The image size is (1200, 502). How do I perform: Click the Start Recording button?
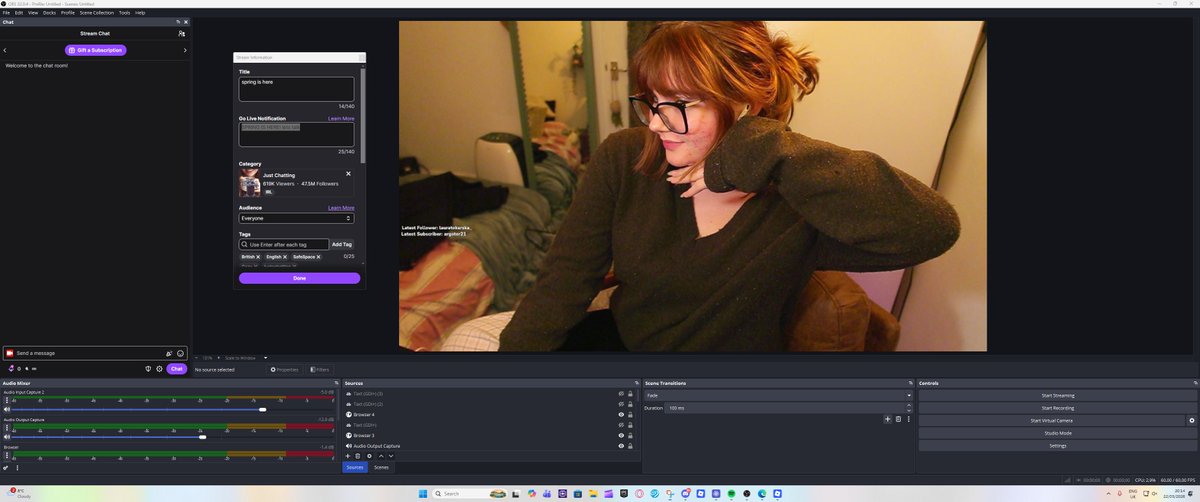click(x=1058, y=408)
